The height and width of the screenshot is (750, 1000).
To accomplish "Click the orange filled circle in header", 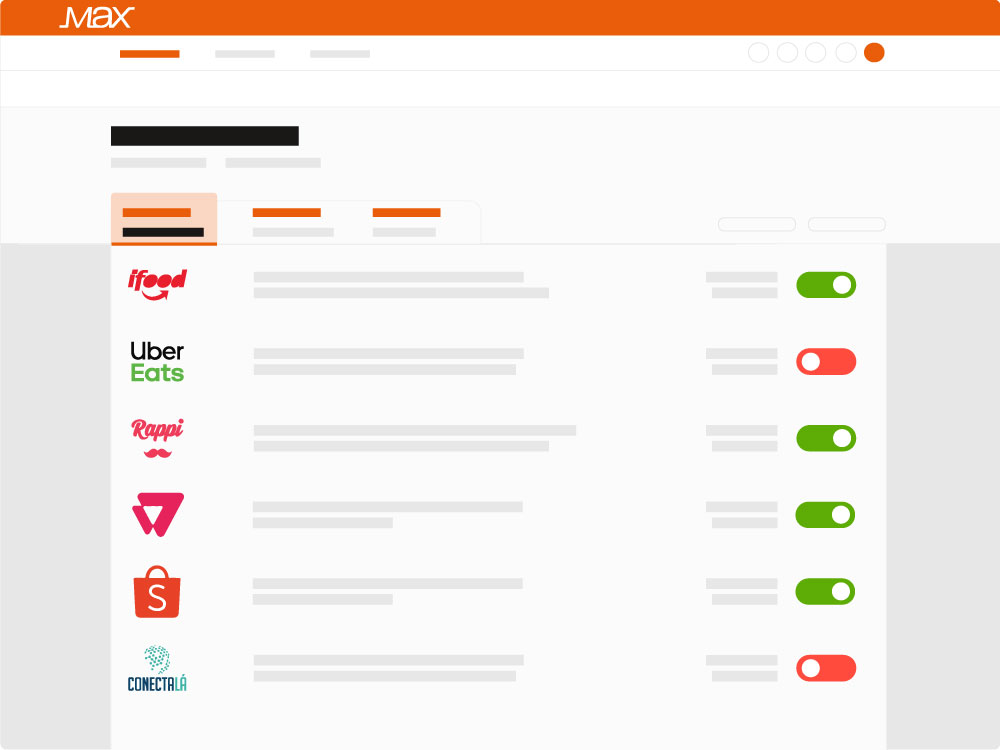I will (874, 52).
